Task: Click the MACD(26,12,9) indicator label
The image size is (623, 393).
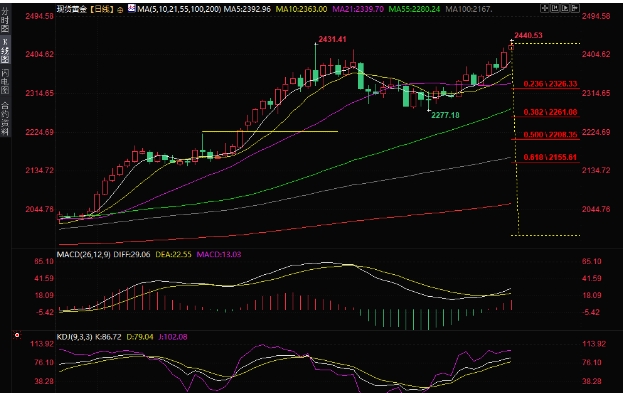Action: pos(83,254)
